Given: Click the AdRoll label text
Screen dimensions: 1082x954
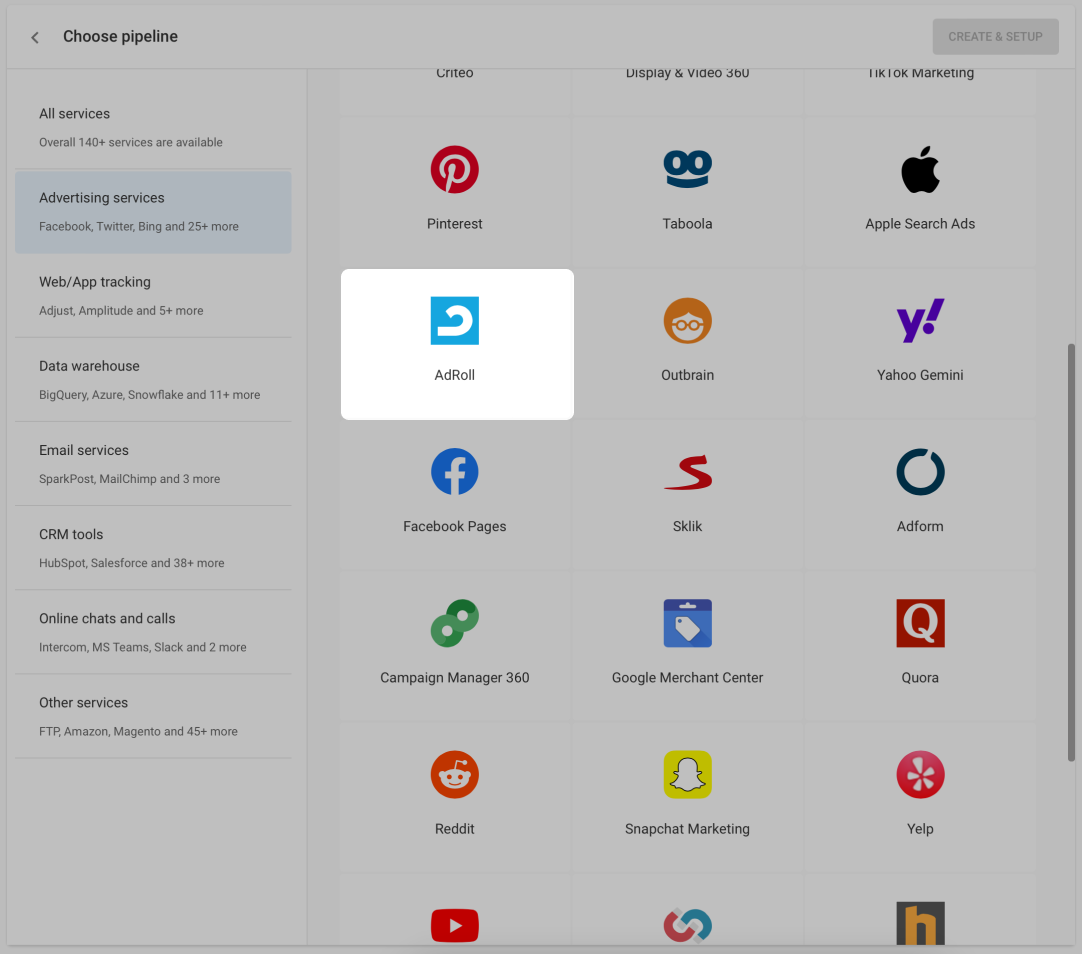Looking at the screenshot, I should (455, 375).
